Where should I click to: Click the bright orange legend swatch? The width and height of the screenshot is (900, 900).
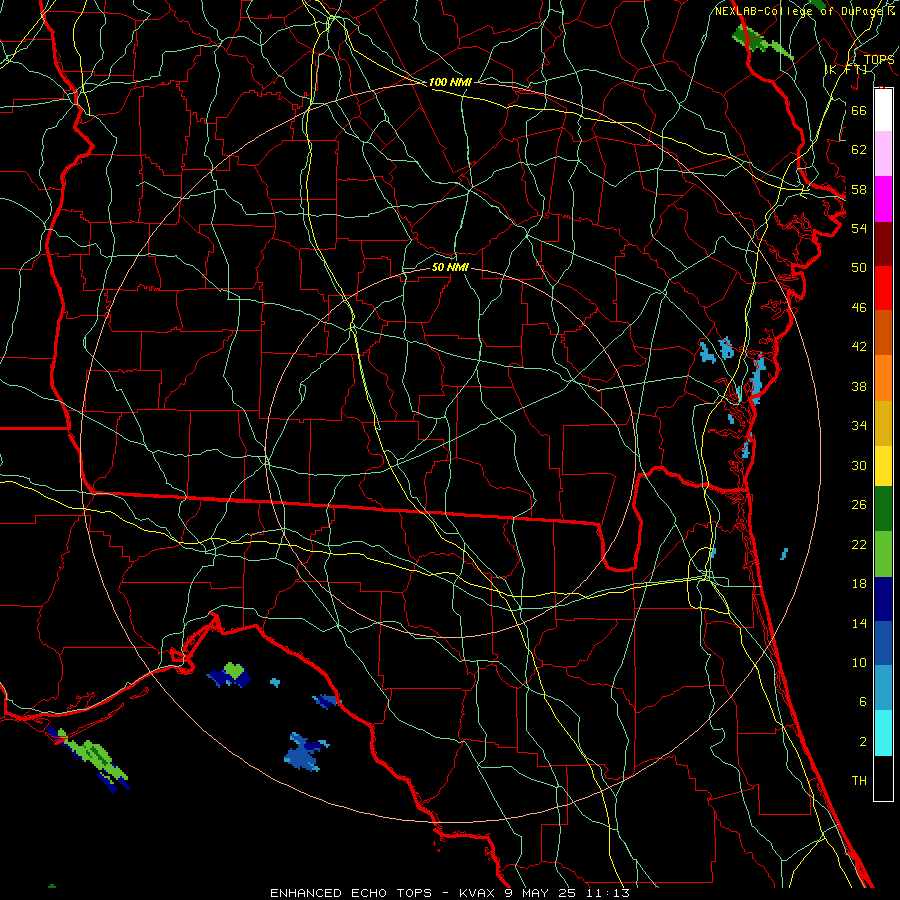(883, 378)
